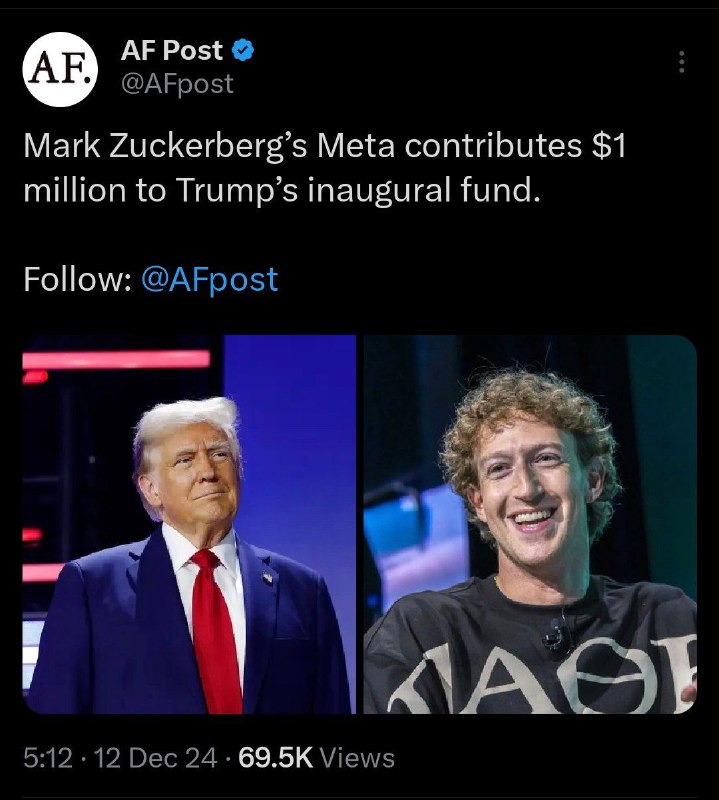Open the @AFpost handle under the name
Image resolution: width=719 pixels, height=800 pixels.
tap(177, 84)
